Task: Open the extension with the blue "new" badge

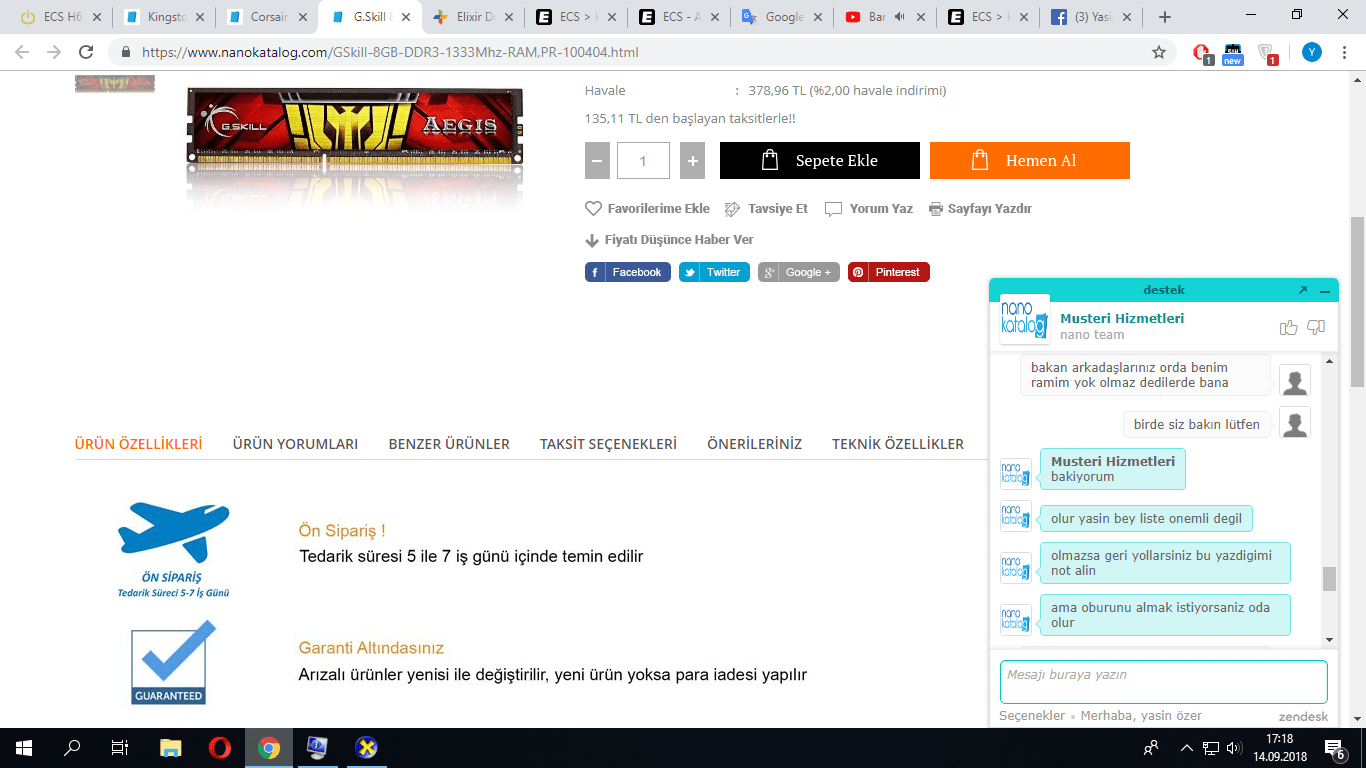Action: 1233,53
